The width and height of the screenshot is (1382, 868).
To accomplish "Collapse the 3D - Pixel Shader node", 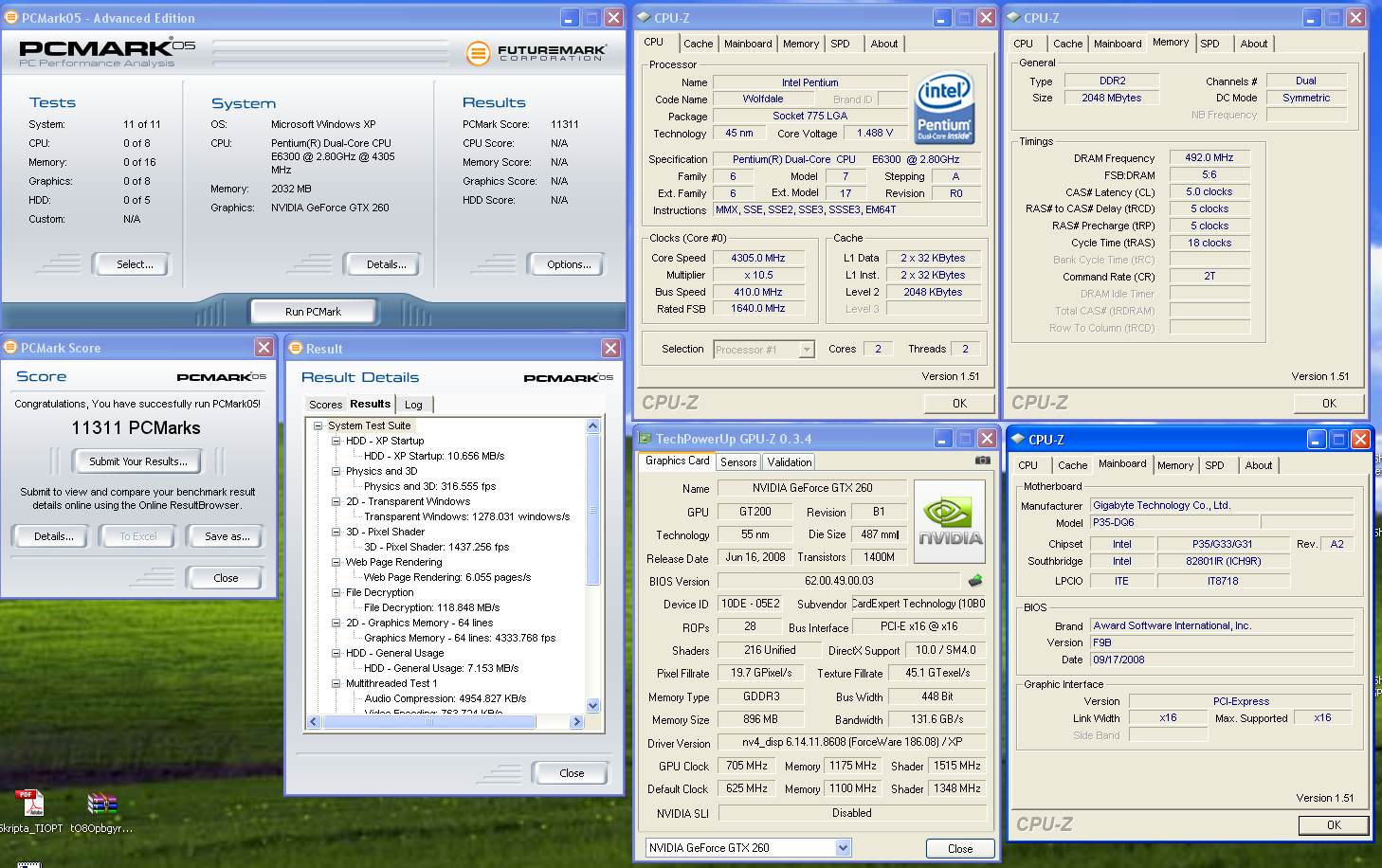I will click(336, 532).
